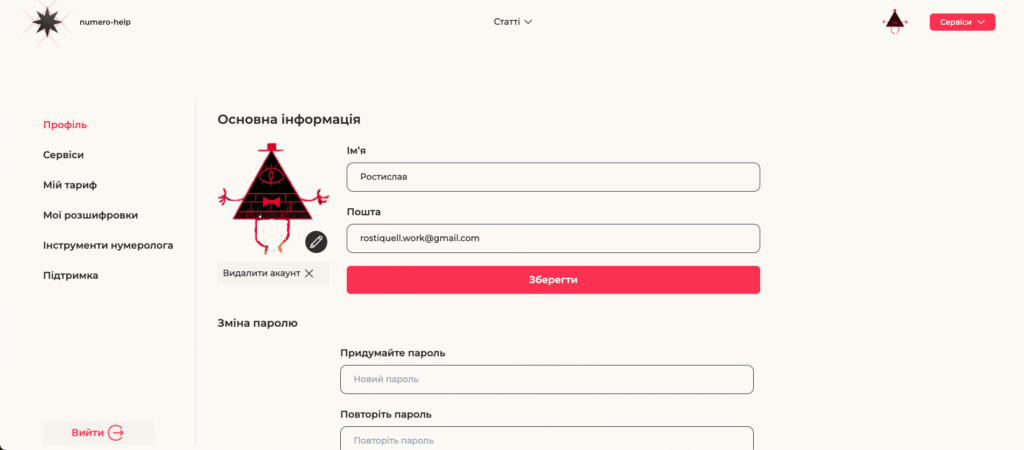This screenshot has height=450, width=1024.
Task: Select Профіль in the sidebar
Action: [x=65, y=125]
